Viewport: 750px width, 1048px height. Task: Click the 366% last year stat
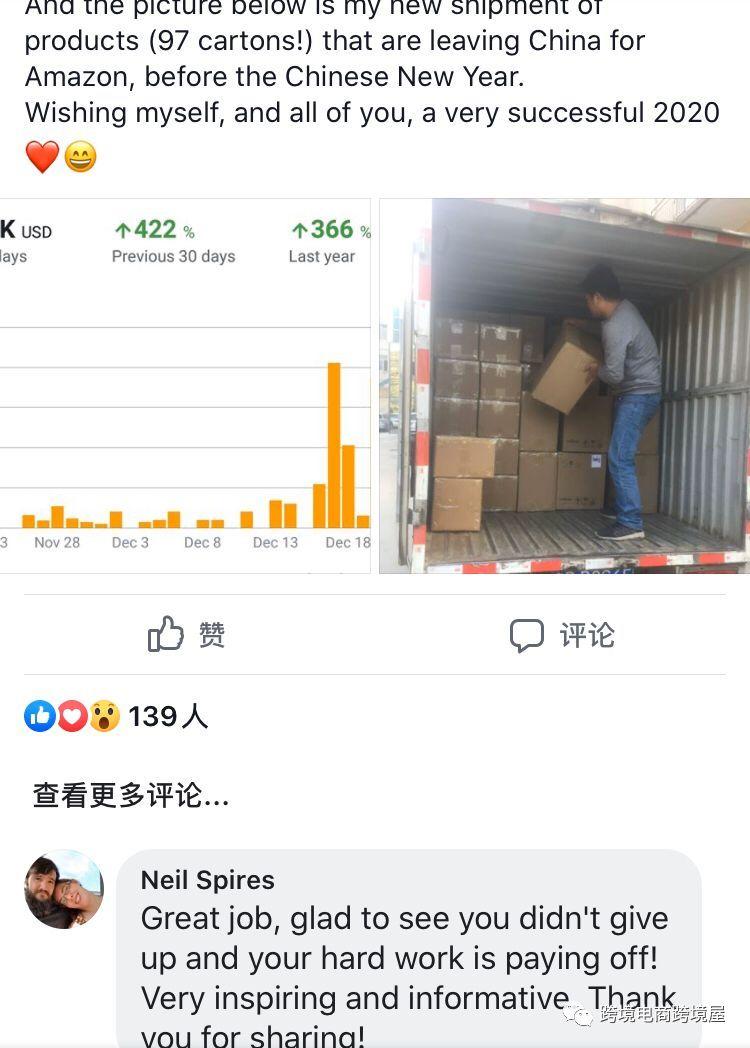tap(330, 241)
